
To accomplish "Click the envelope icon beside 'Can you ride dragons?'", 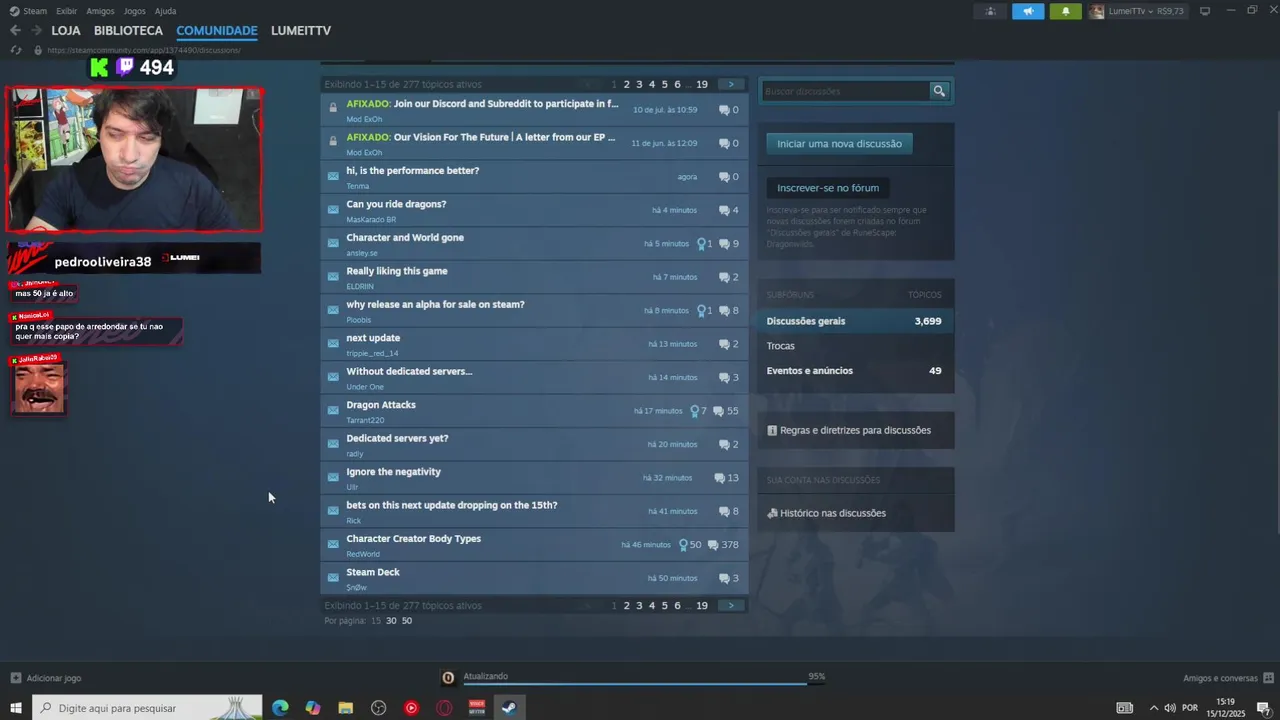I will [333, 209].
